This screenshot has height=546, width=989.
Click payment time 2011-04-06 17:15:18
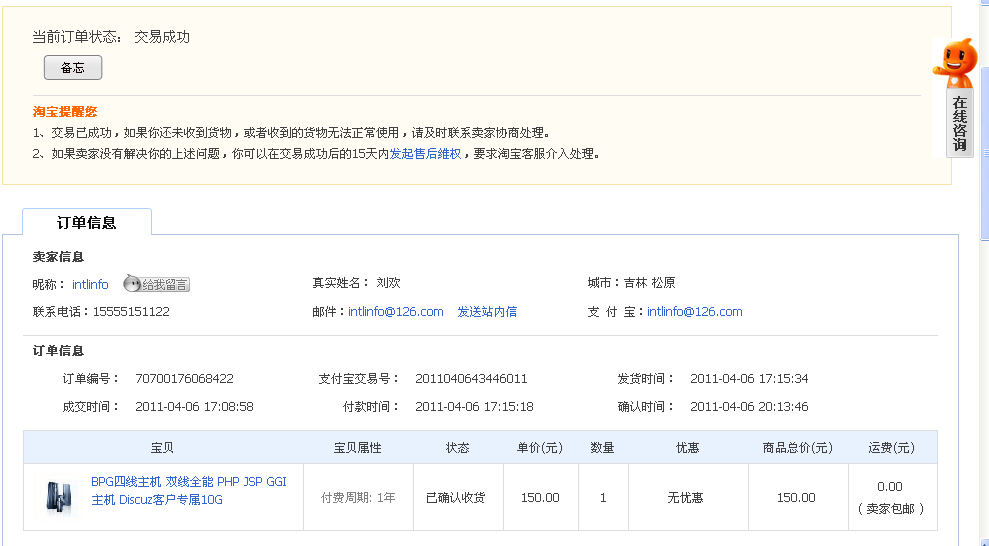(x=474, y=407)
